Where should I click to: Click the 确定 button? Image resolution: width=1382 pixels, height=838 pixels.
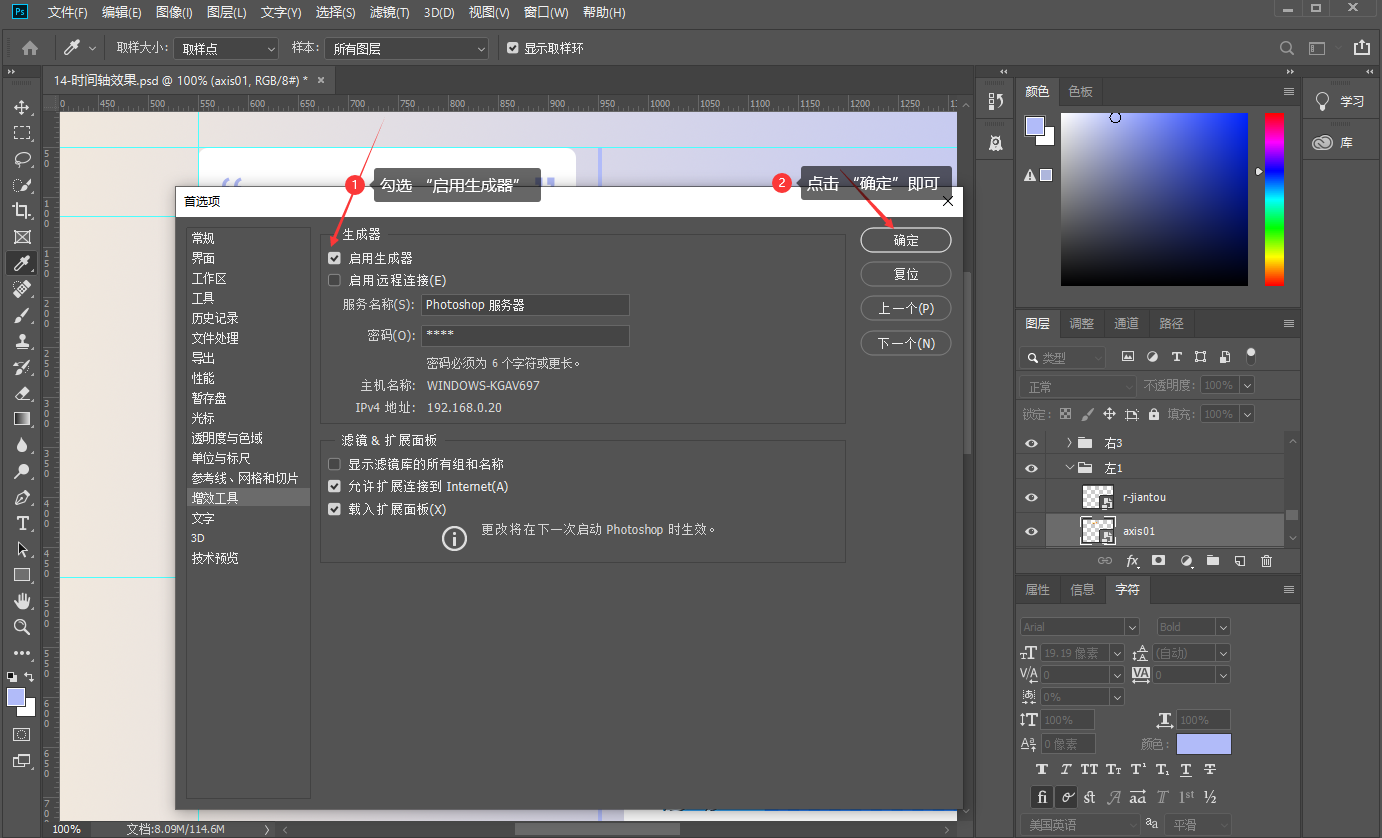906,240
